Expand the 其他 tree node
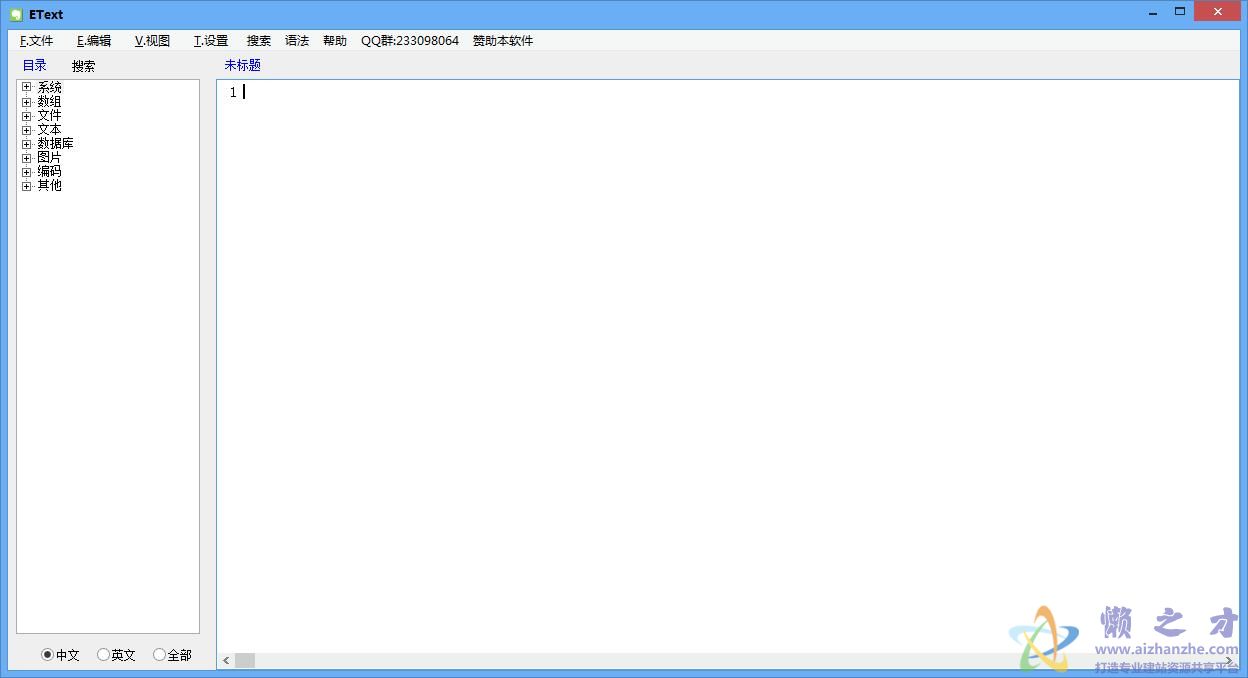The image size is (1248, 678). tap(27, 186)
